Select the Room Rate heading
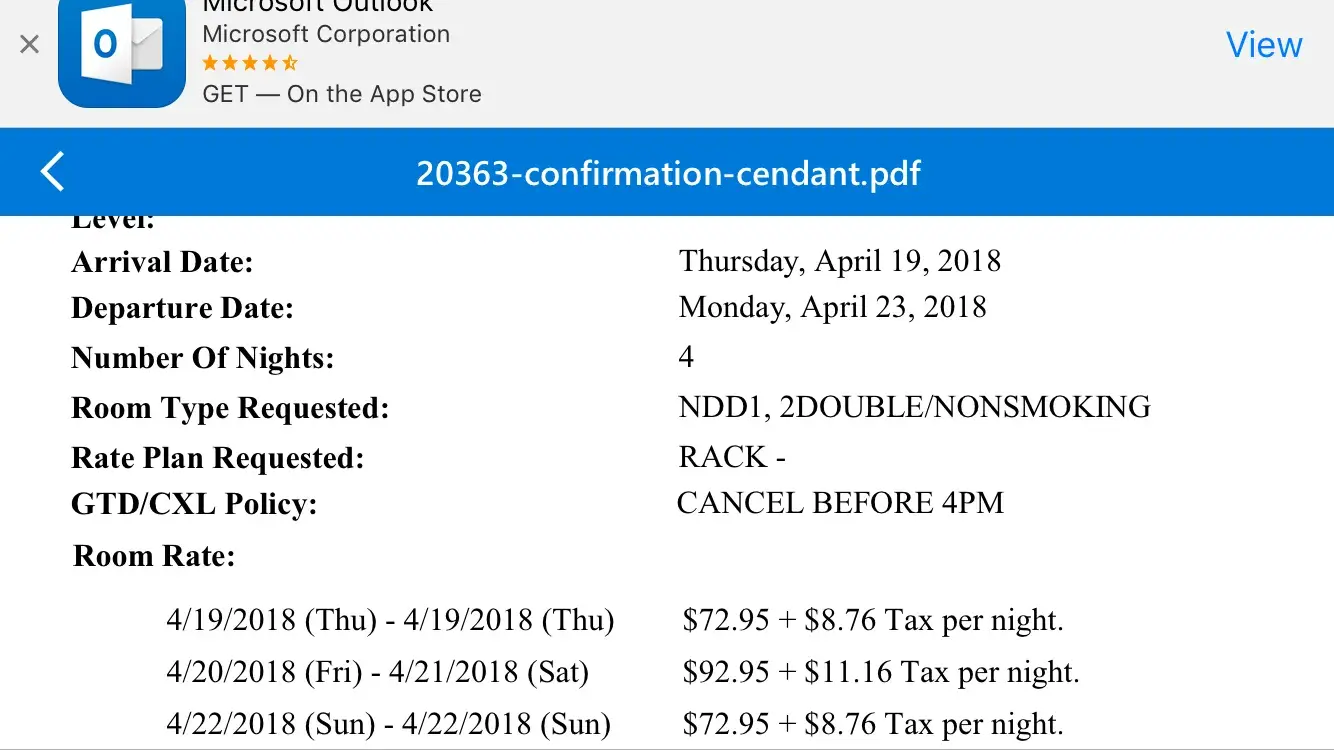The image size is (1334, 750). [154, 556]
